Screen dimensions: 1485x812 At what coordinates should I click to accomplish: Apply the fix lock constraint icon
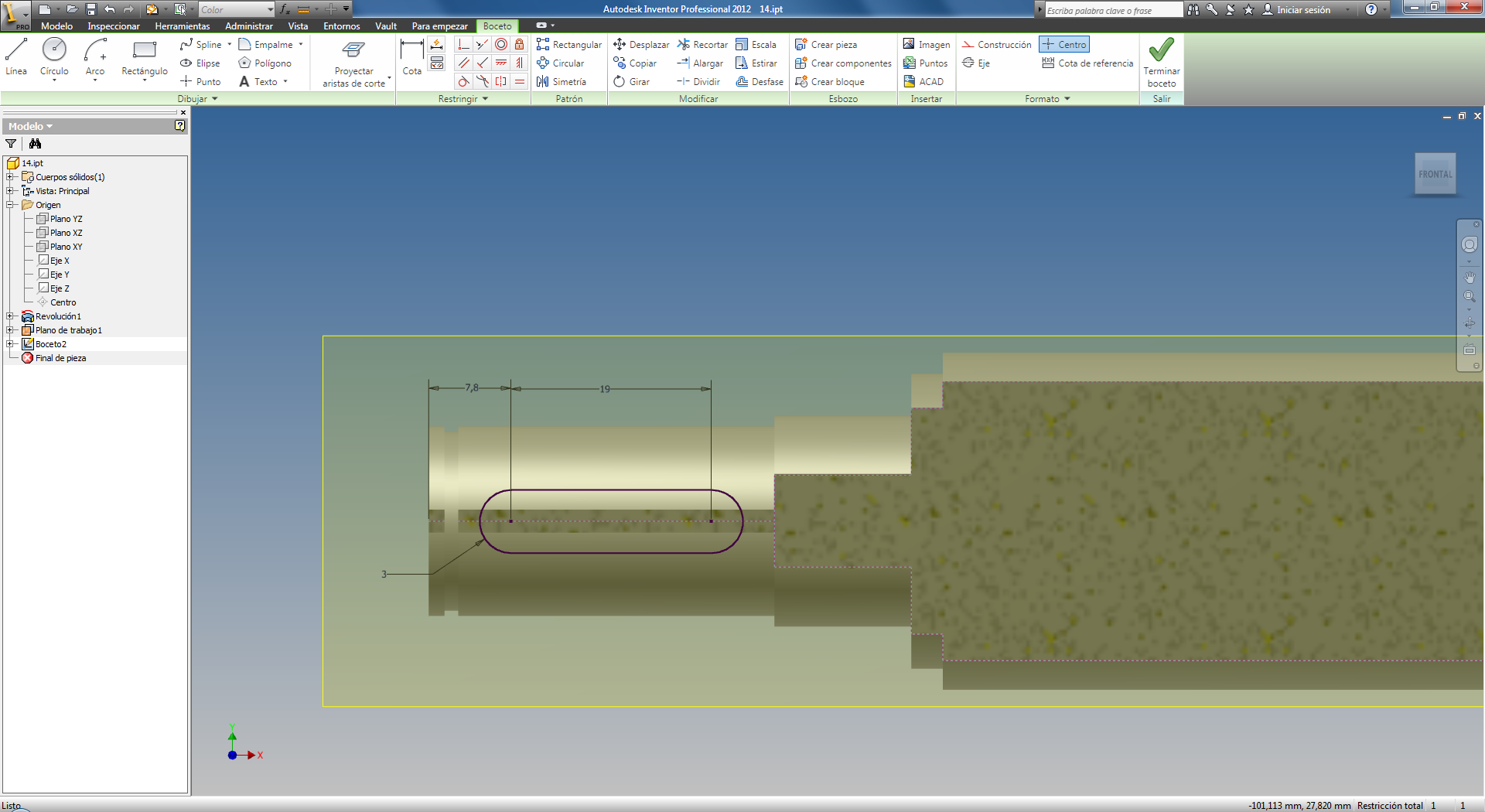click(x=520, y=44)
